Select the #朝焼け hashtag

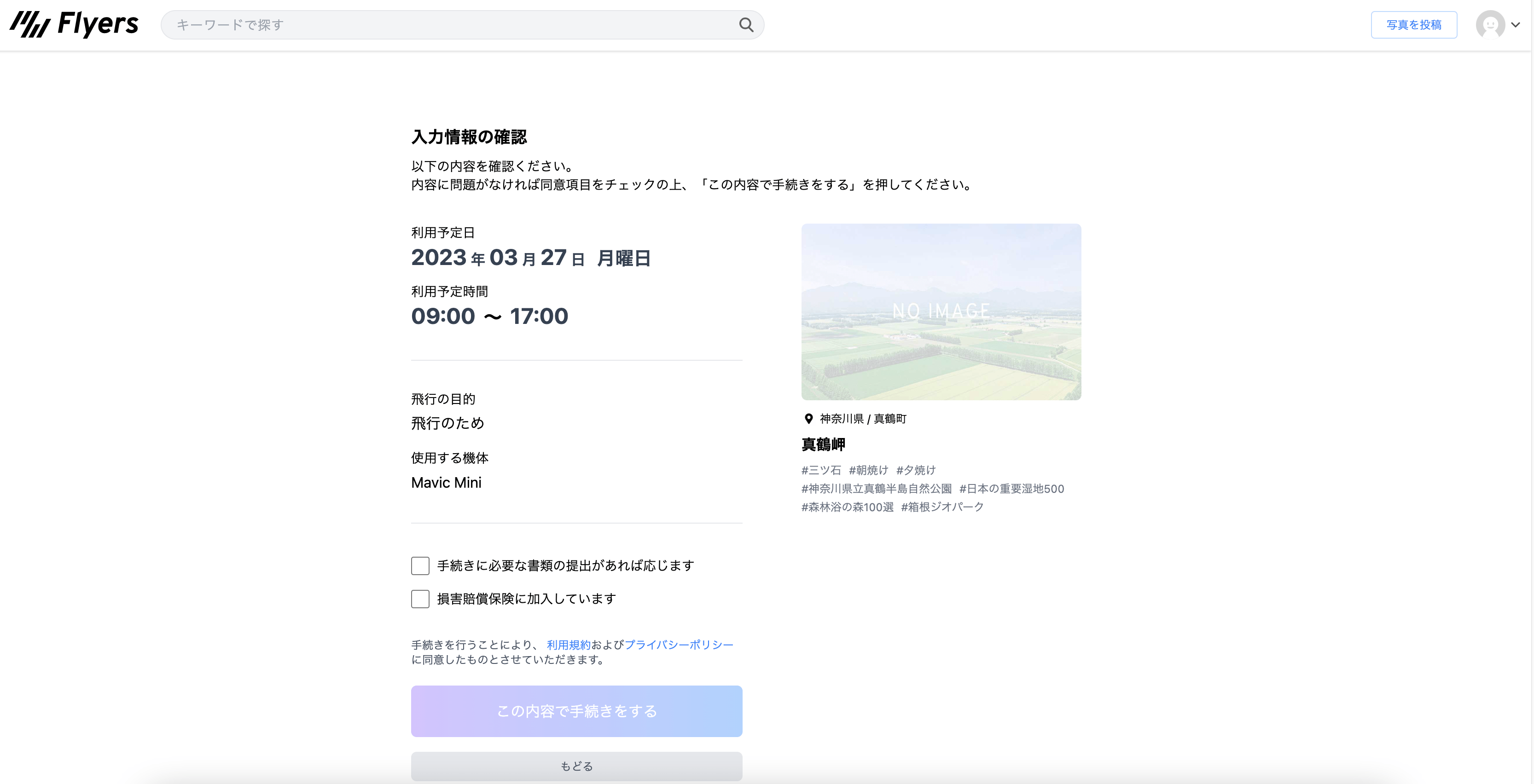click(x=868, y=470)
